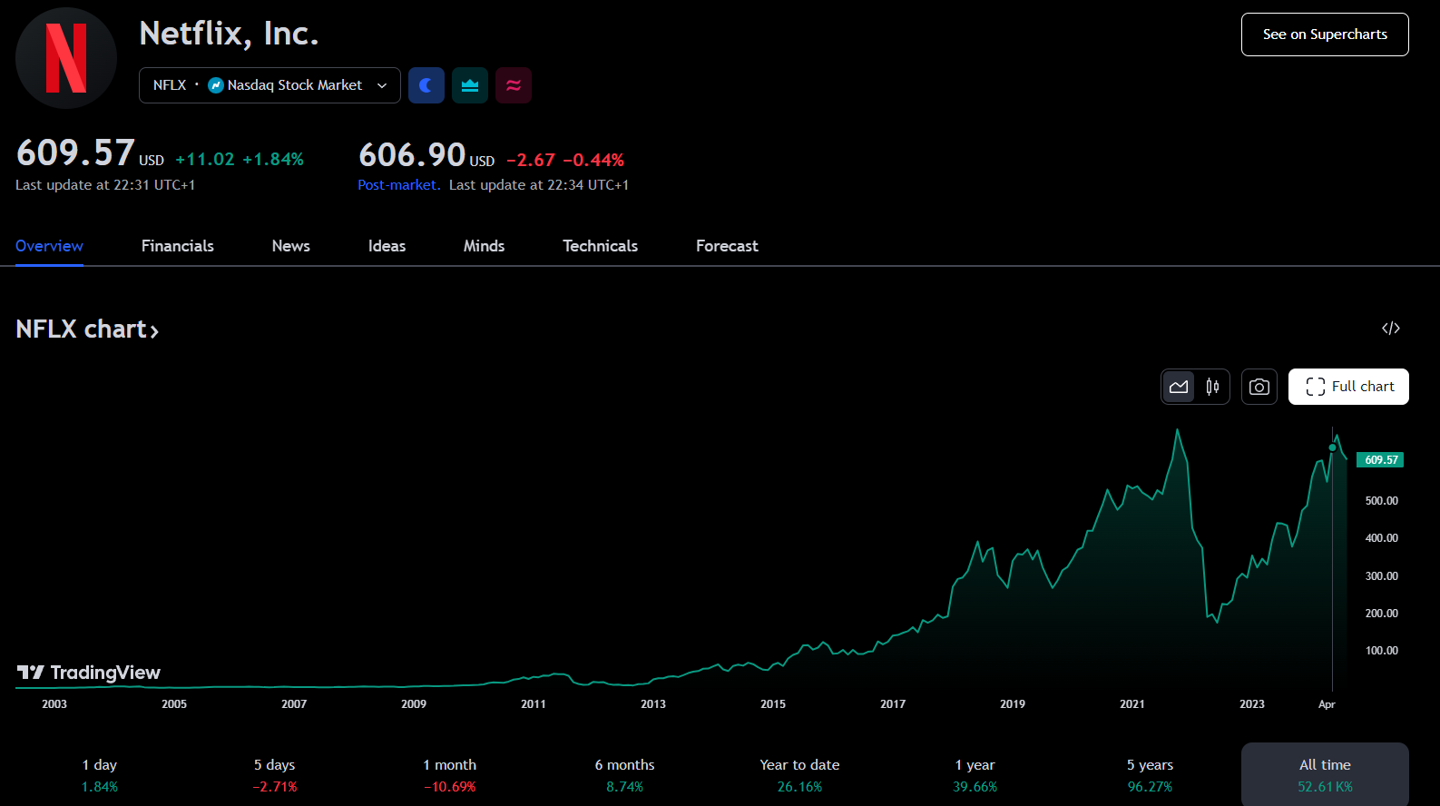The width and height of the screenshot is (1440, 806).
Task: Open the NFLX Nasdaq exchange dropdown
Action: [269, 86]
